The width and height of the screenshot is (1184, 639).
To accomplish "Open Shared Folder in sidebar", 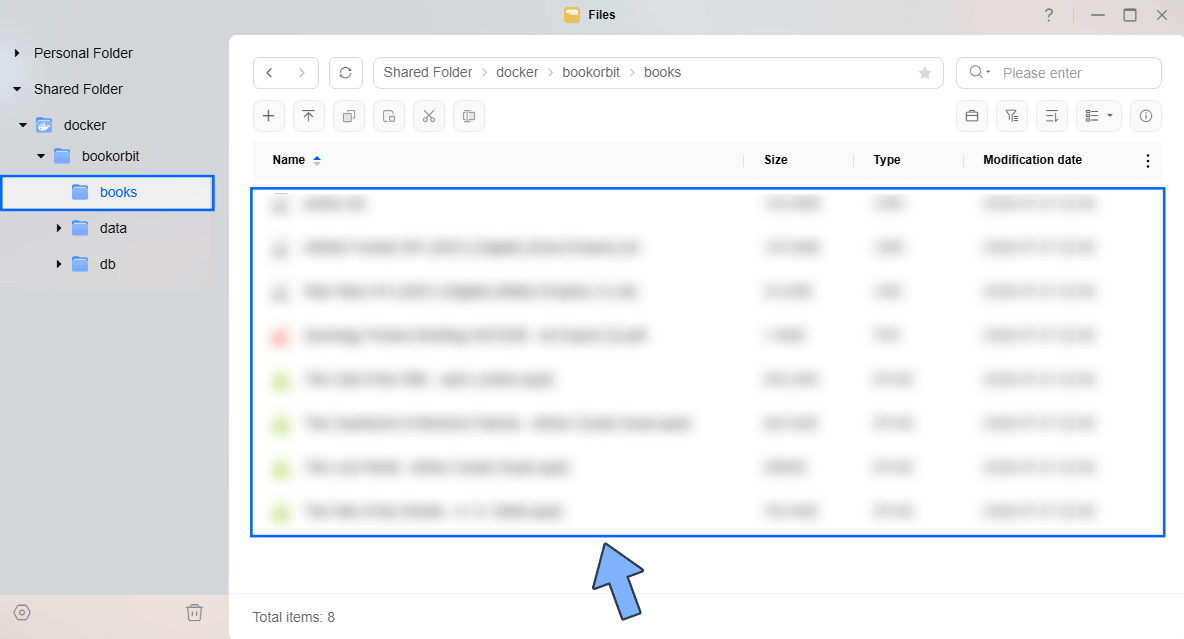I will point(79,89).
